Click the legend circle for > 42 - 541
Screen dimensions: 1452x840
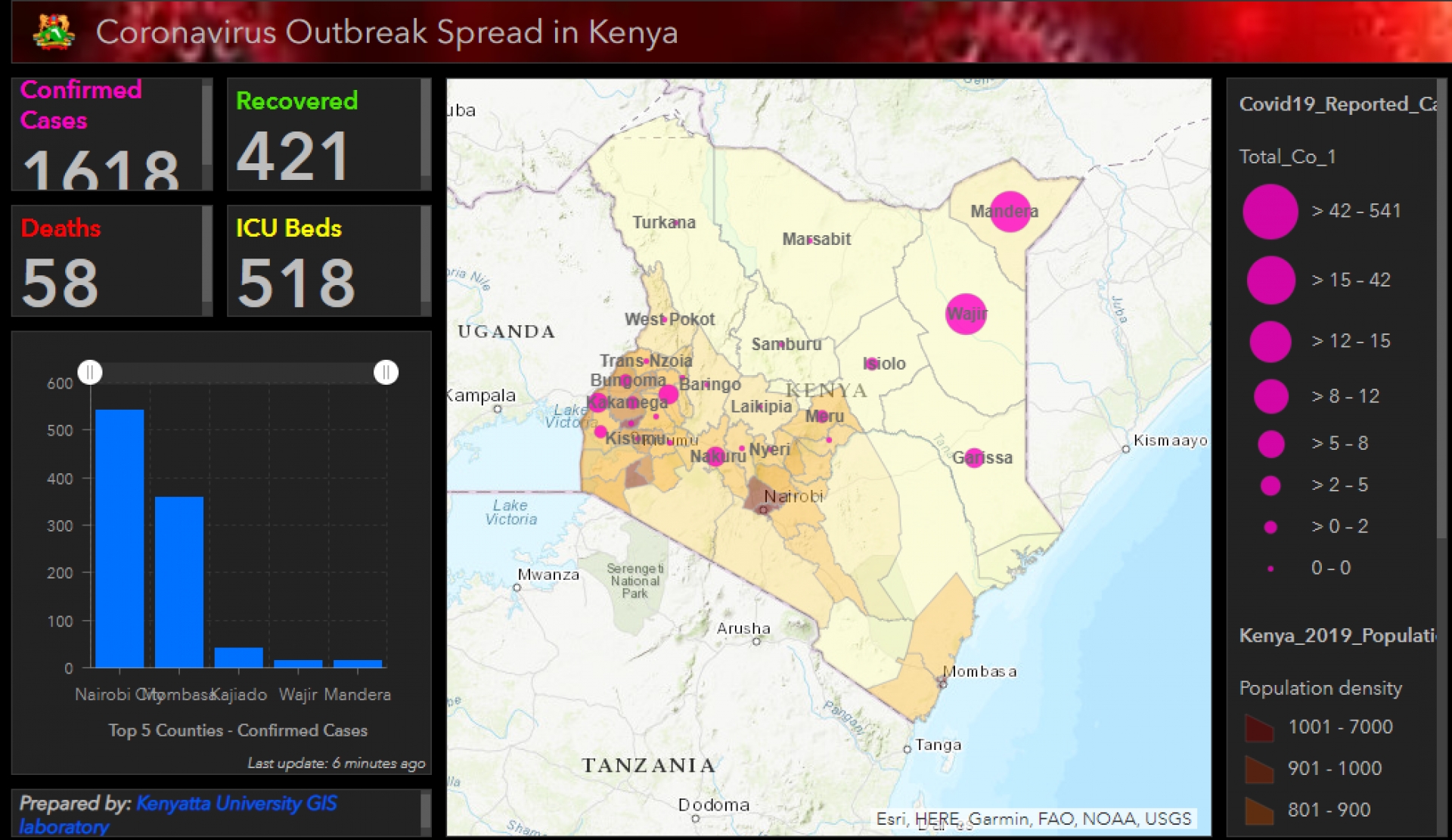click(x=1270, y=212)
